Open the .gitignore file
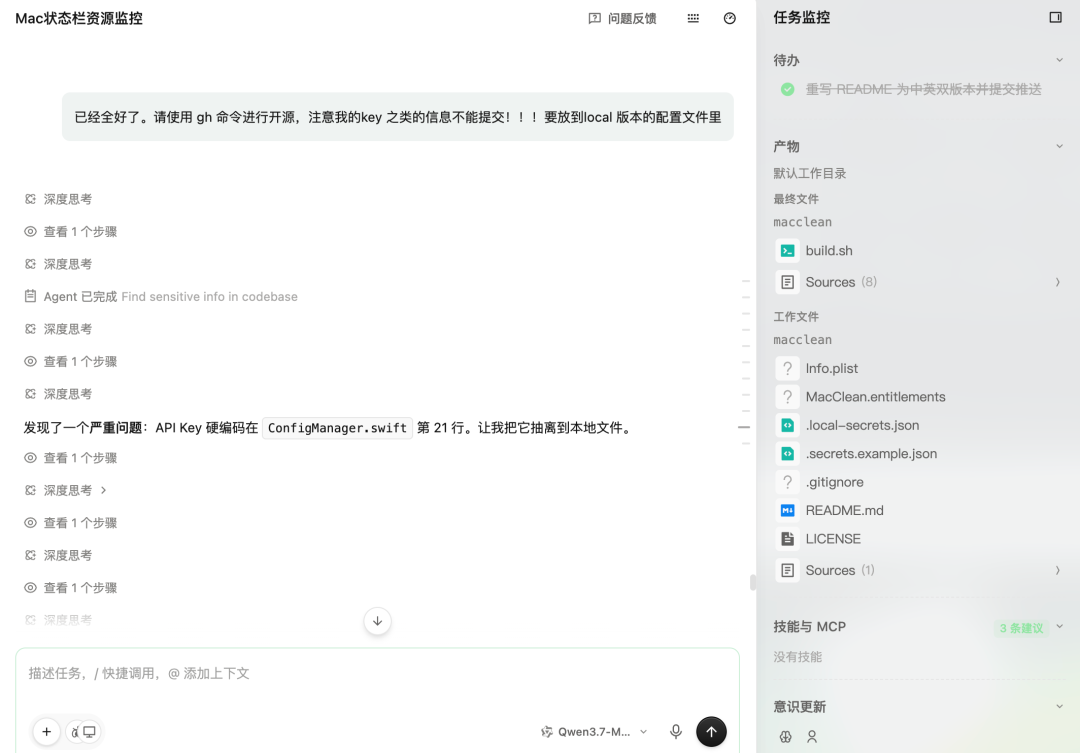This screenshot has width=1080, height=753. tap(834, 482)
